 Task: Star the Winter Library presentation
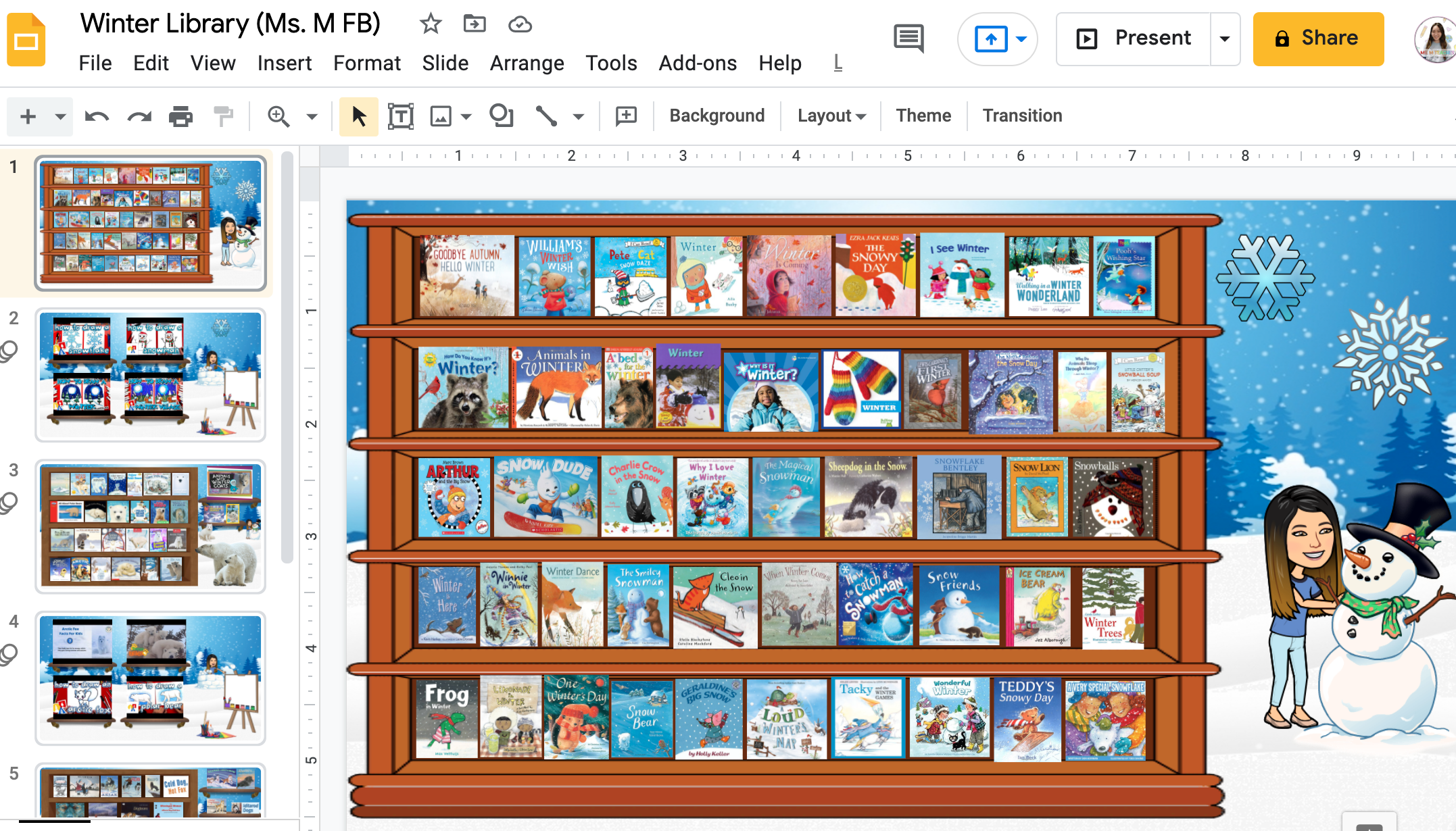pos(431,24)
